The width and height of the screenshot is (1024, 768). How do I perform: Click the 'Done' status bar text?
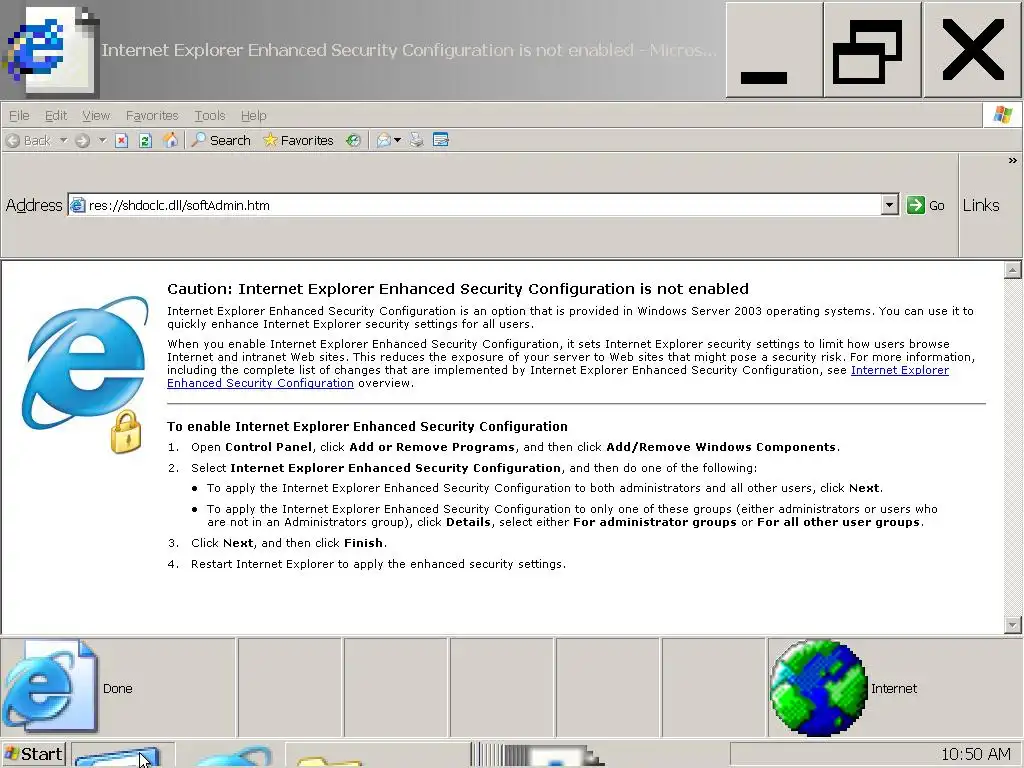[118, 688]
